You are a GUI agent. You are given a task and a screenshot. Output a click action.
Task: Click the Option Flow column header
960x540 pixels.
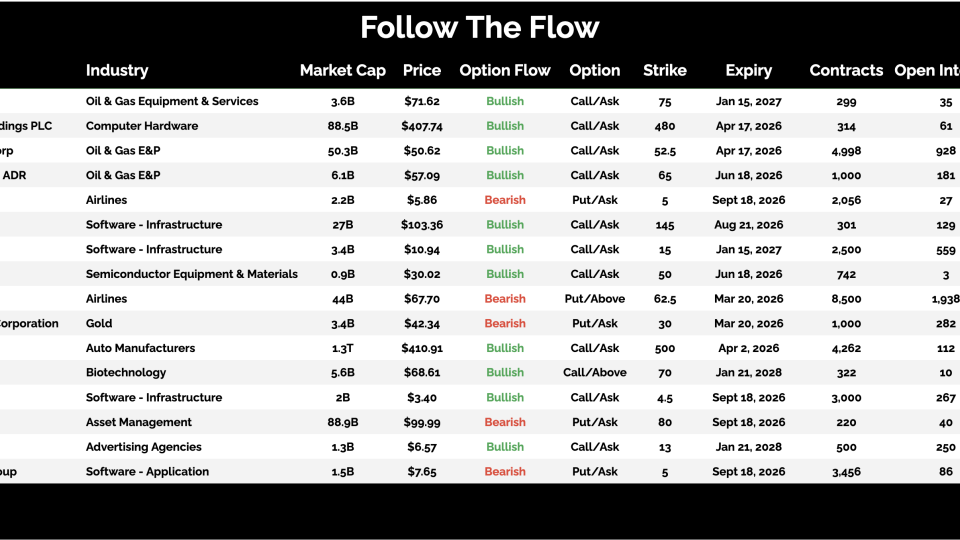(505, 70)
